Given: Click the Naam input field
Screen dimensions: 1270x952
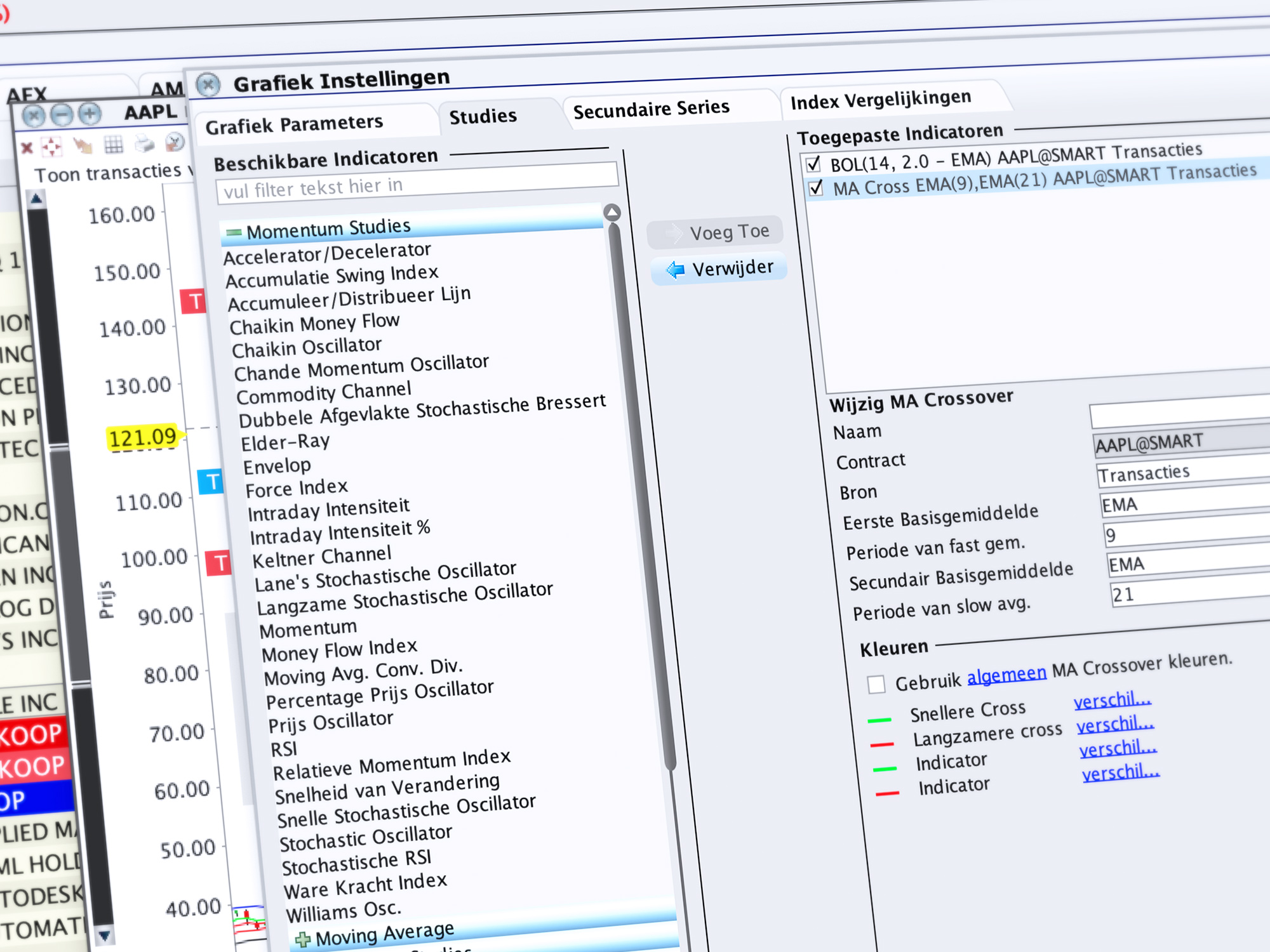Looking at the screenshot, I should click(x=1180, y=412).
